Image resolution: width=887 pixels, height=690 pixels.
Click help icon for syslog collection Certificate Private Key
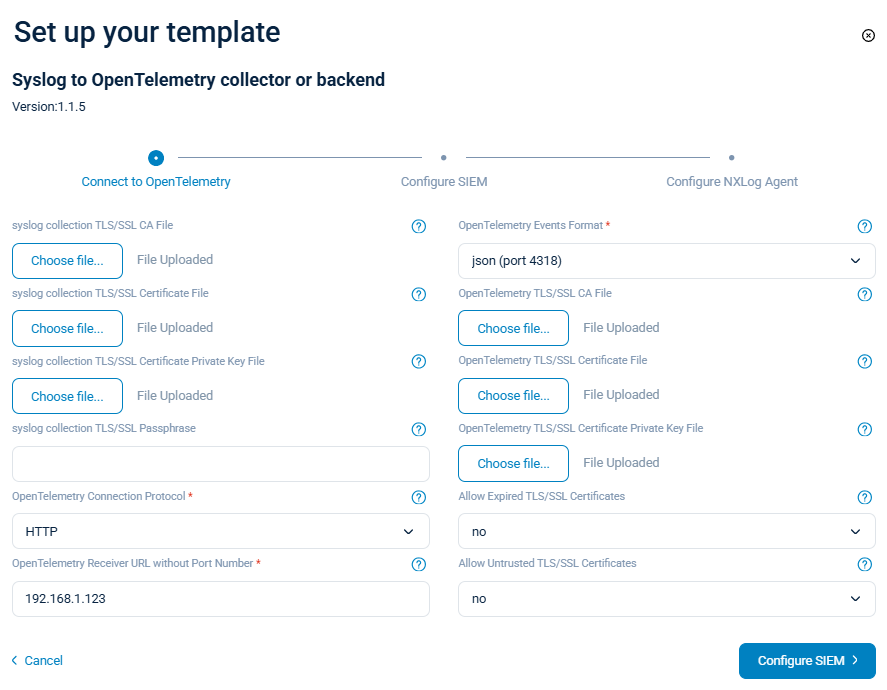click(419, 361)
